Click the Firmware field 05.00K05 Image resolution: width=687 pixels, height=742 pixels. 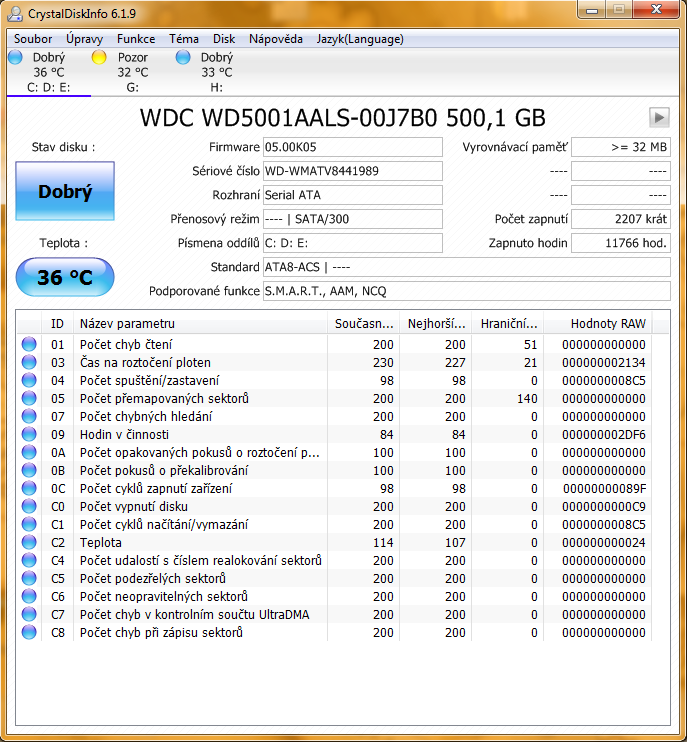point(352,147)
